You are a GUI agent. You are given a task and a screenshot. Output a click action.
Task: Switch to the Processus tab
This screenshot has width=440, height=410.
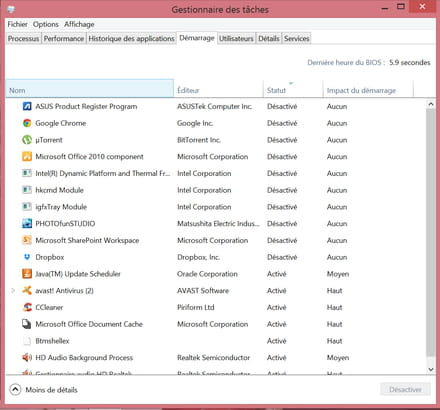pos(23,39)
